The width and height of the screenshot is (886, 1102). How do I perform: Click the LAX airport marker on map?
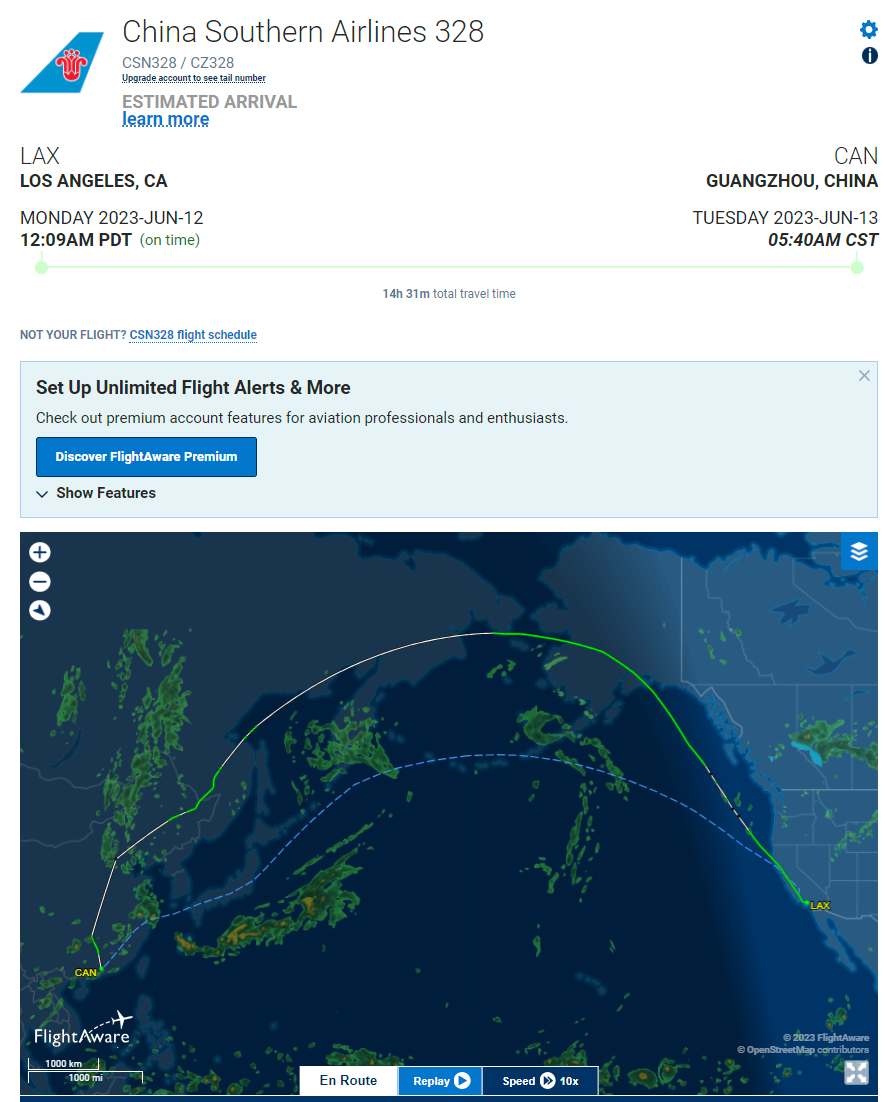[x=819, y=905]
